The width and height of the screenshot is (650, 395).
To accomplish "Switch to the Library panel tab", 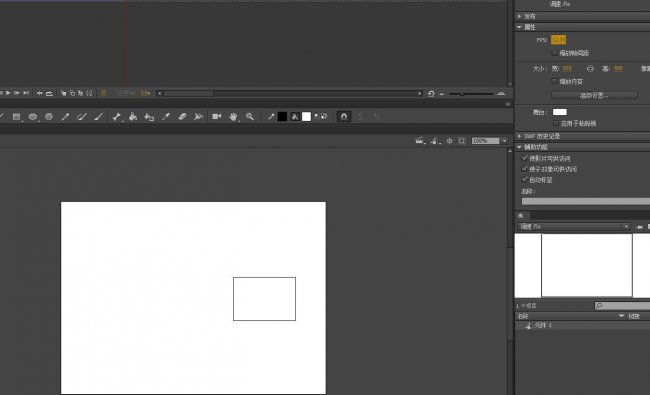I will (521, 216).
